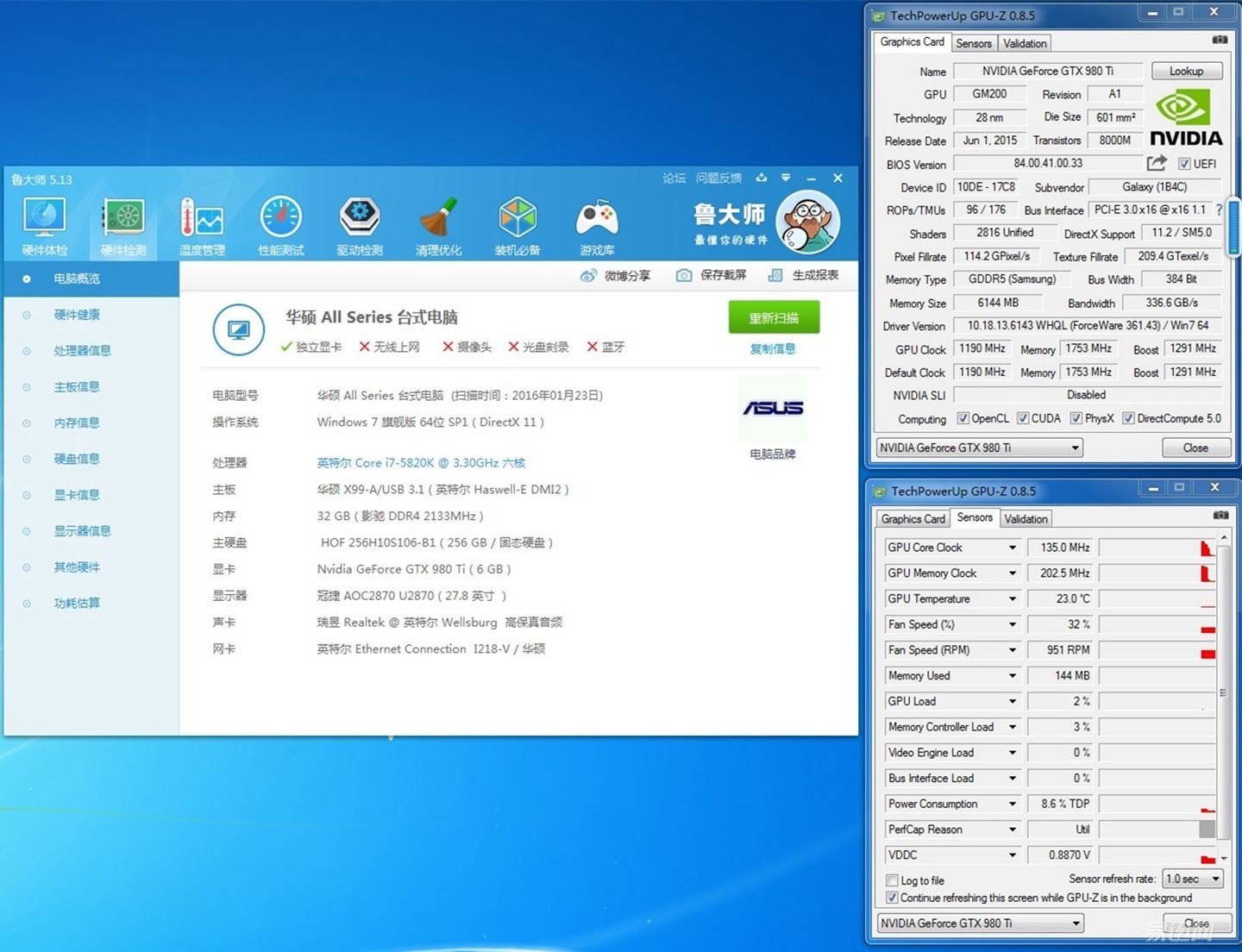Viewport: 1242px width, 952px height.
Task: Select 功耗估算 in the sidebar
Action: pos(77,603)
